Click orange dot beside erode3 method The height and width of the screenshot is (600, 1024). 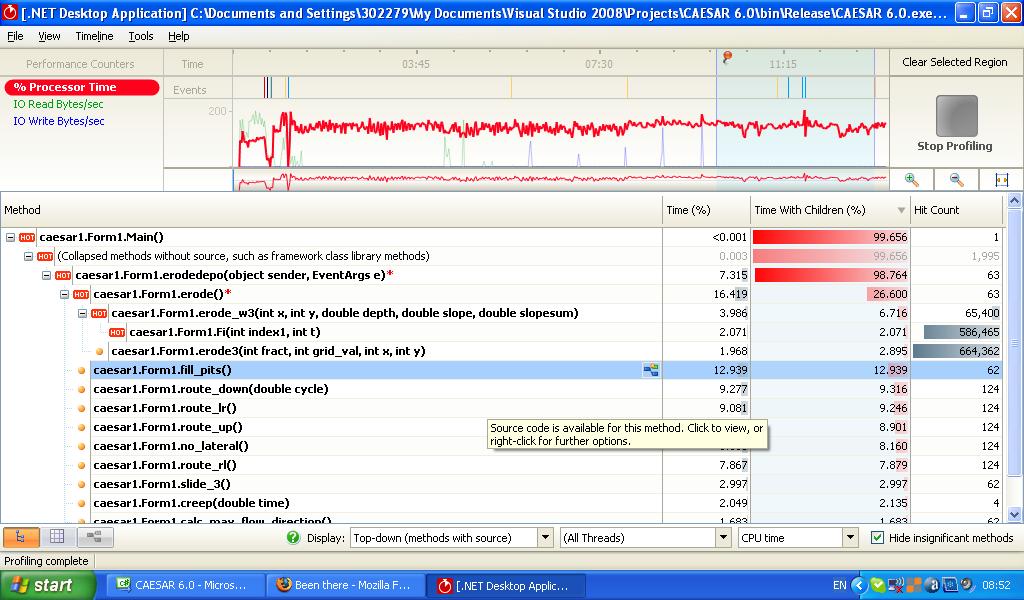tap(99, 351)
